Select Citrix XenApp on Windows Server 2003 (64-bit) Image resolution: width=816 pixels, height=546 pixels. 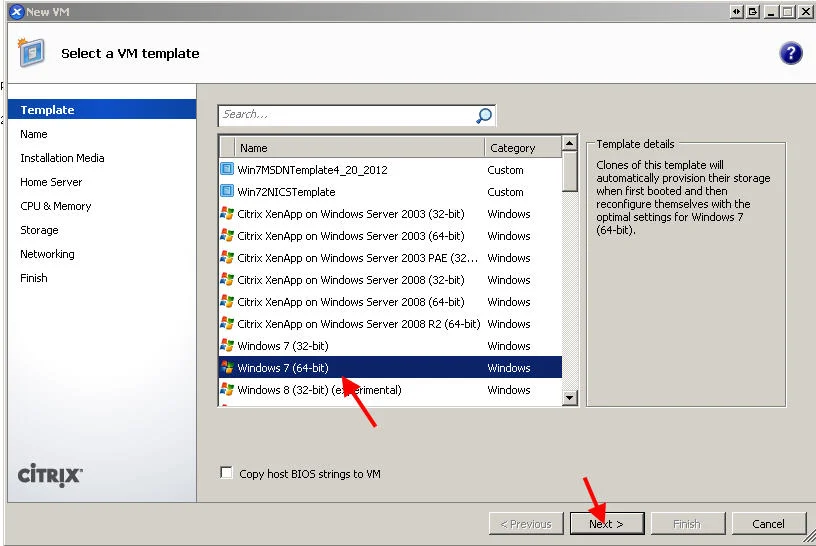click(x=390, y=235)
